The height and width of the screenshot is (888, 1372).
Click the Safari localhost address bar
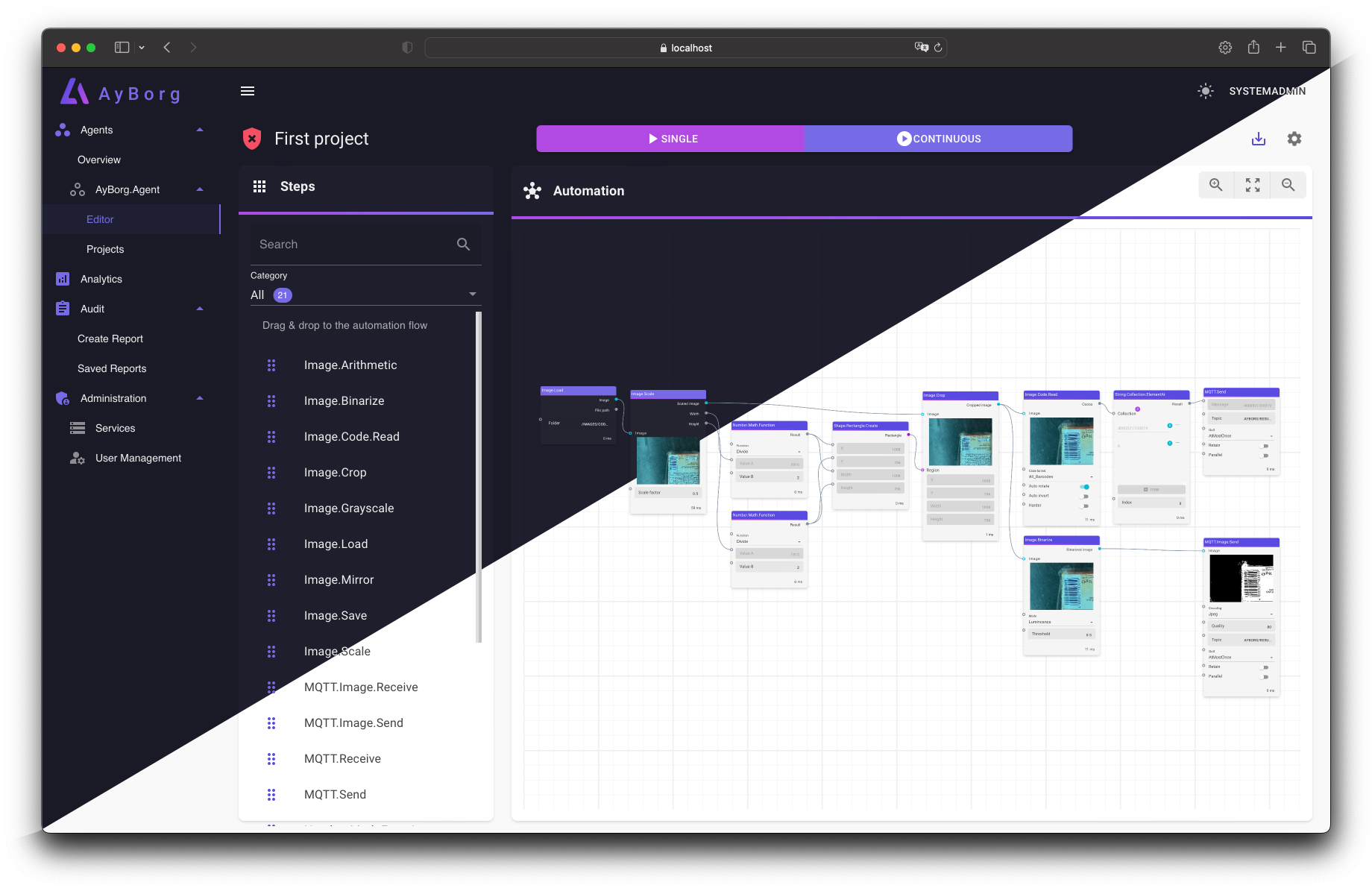click(685, 48)
